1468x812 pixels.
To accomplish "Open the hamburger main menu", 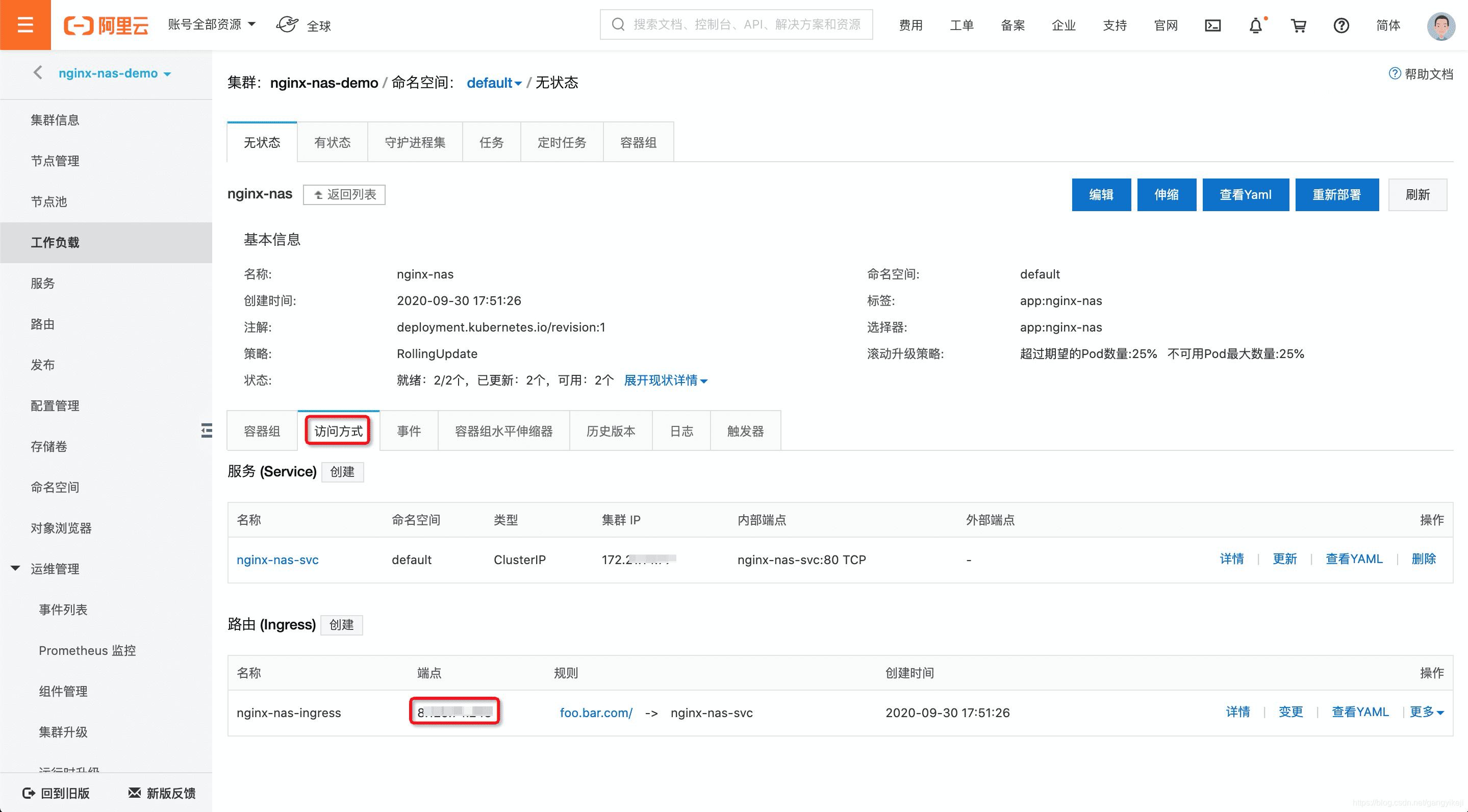I will coord(25,25).
